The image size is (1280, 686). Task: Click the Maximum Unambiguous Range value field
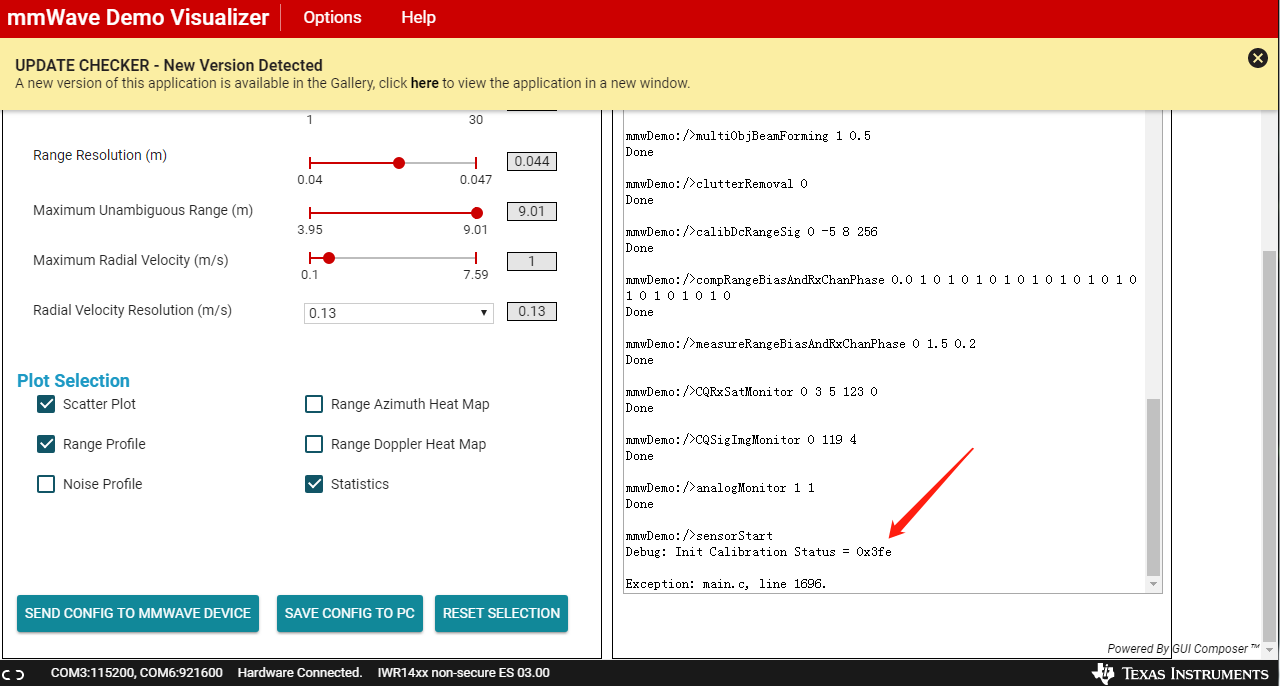tap(532, 211)
